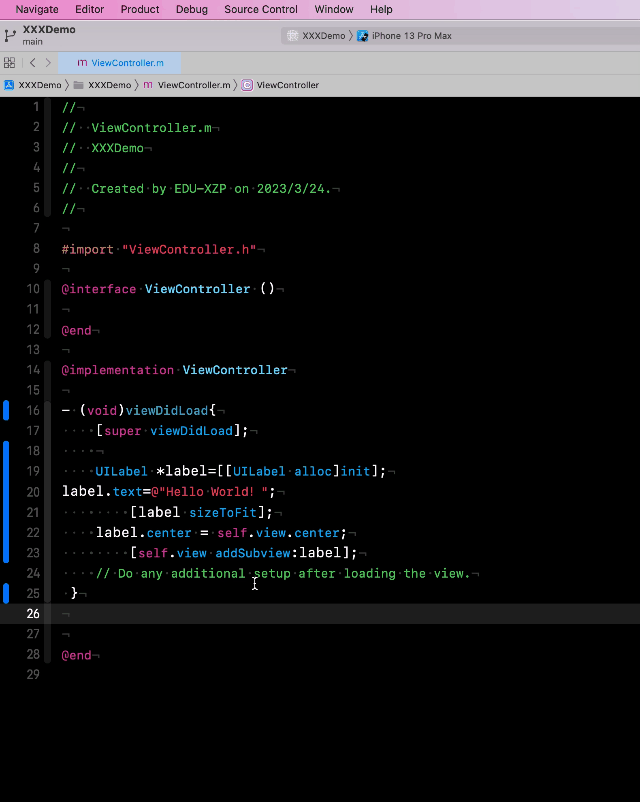Click the XXXDemo folder breadcrumb

coord(109,85)
